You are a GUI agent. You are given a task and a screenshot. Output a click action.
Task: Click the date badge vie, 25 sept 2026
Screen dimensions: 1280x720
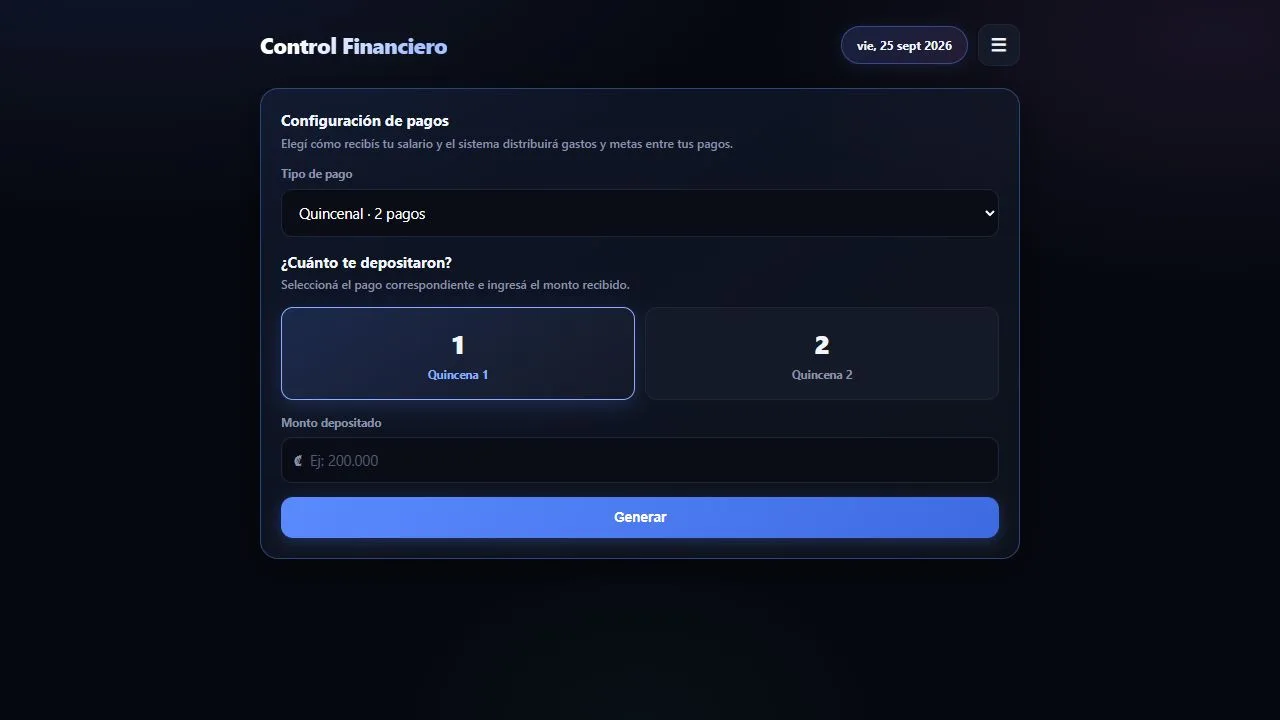coord(904,45)
